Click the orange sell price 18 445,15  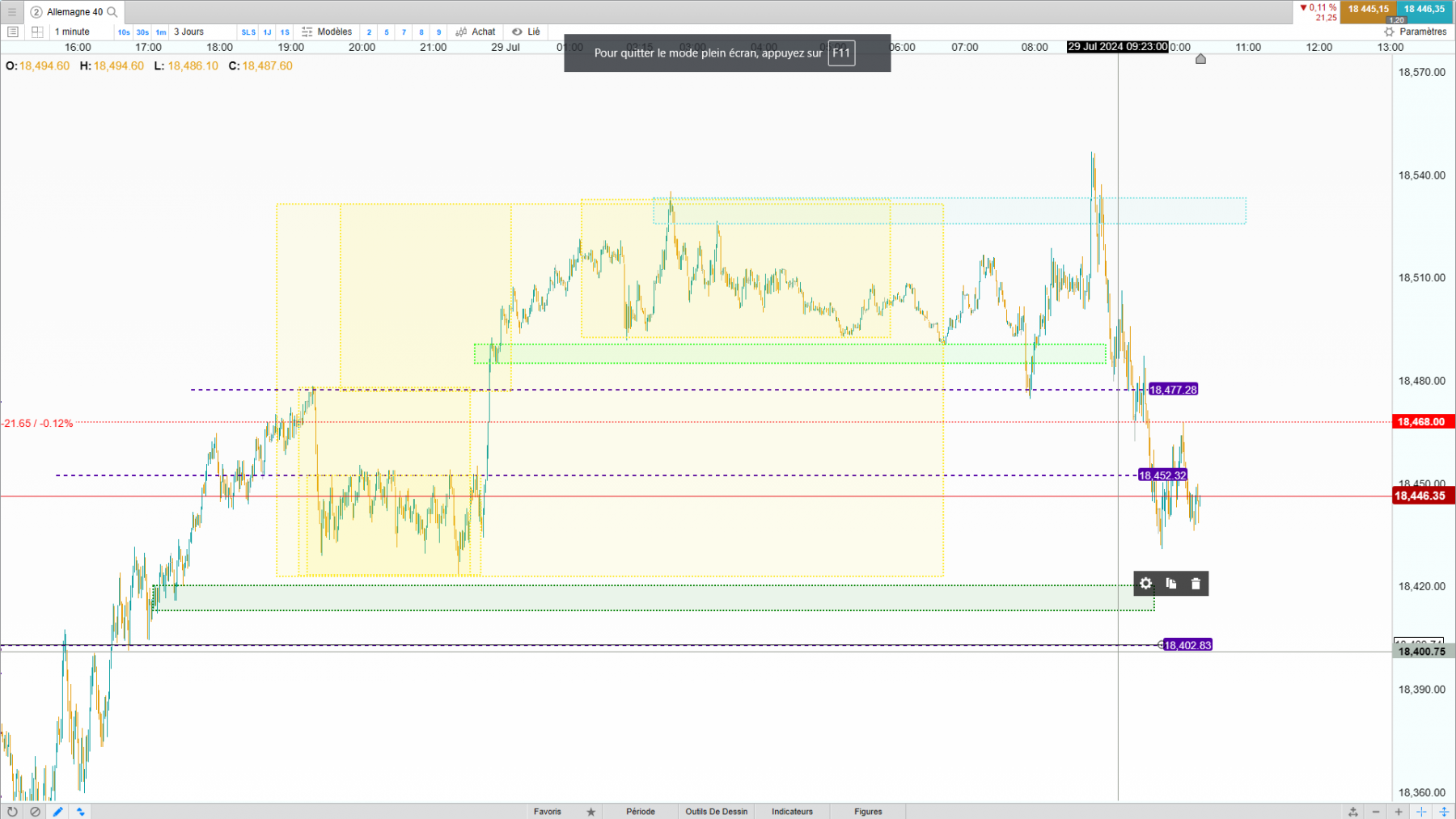[x=1368, y=9]
